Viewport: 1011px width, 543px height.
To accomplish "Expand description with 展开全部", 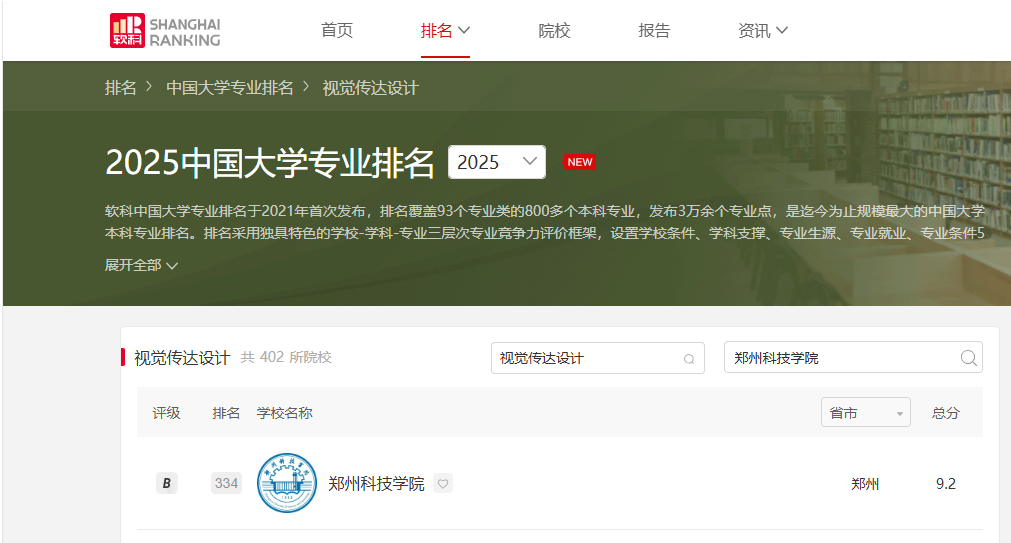I will click(141, 265).
